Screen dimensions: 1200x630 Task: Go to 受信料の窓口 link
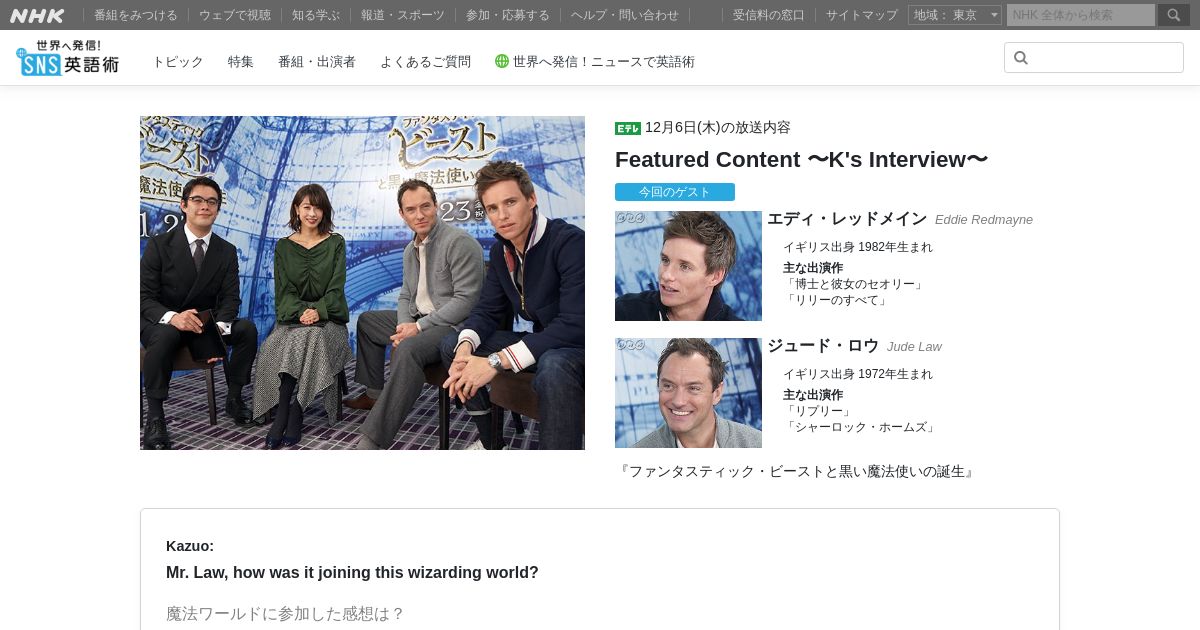point(769,15)
